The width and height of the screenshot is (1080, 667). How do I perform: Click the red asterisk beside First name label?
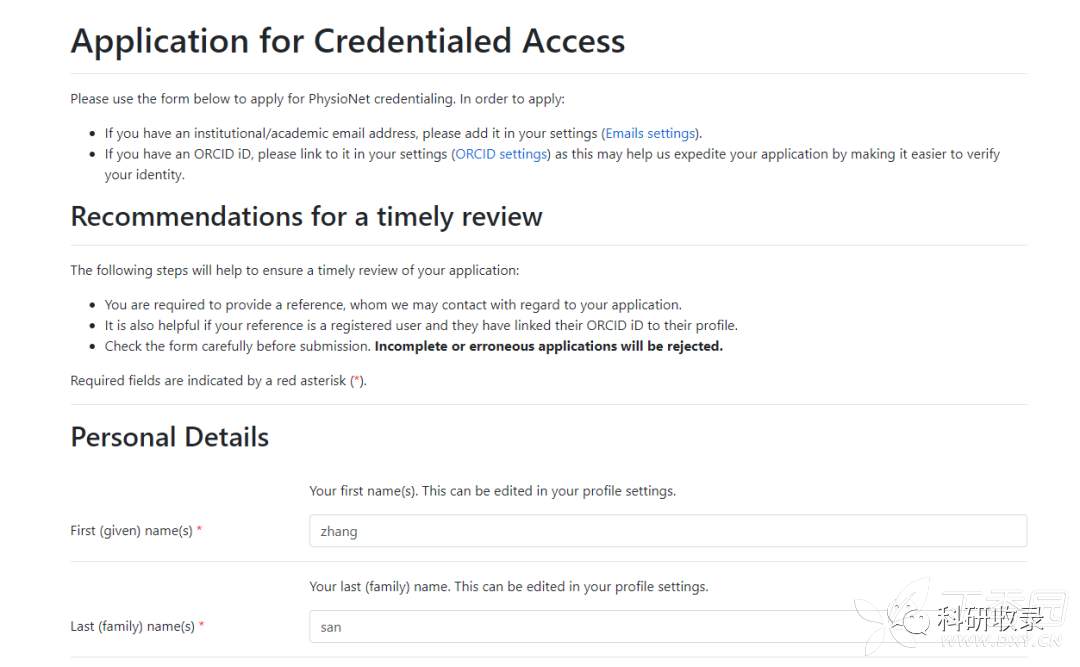199,531
